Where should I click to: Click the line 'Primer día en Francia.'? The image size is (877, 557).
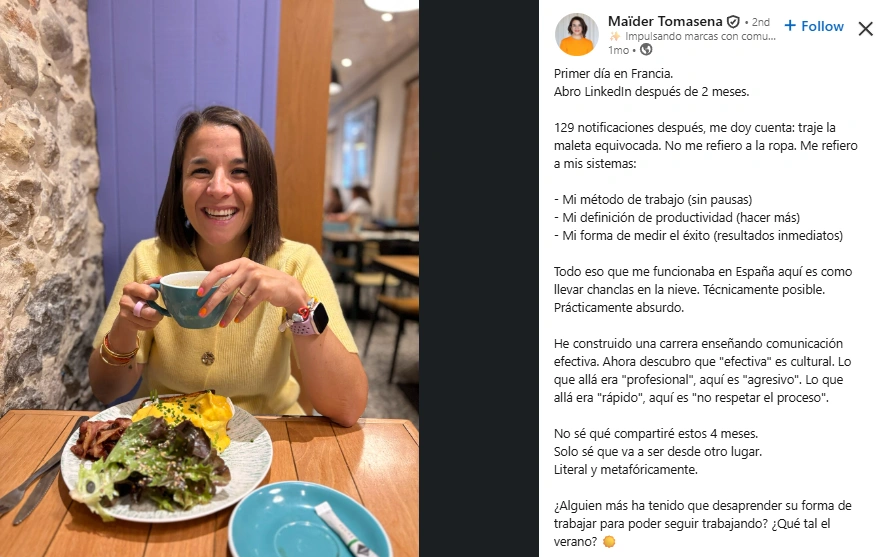[x=613, y=74]
